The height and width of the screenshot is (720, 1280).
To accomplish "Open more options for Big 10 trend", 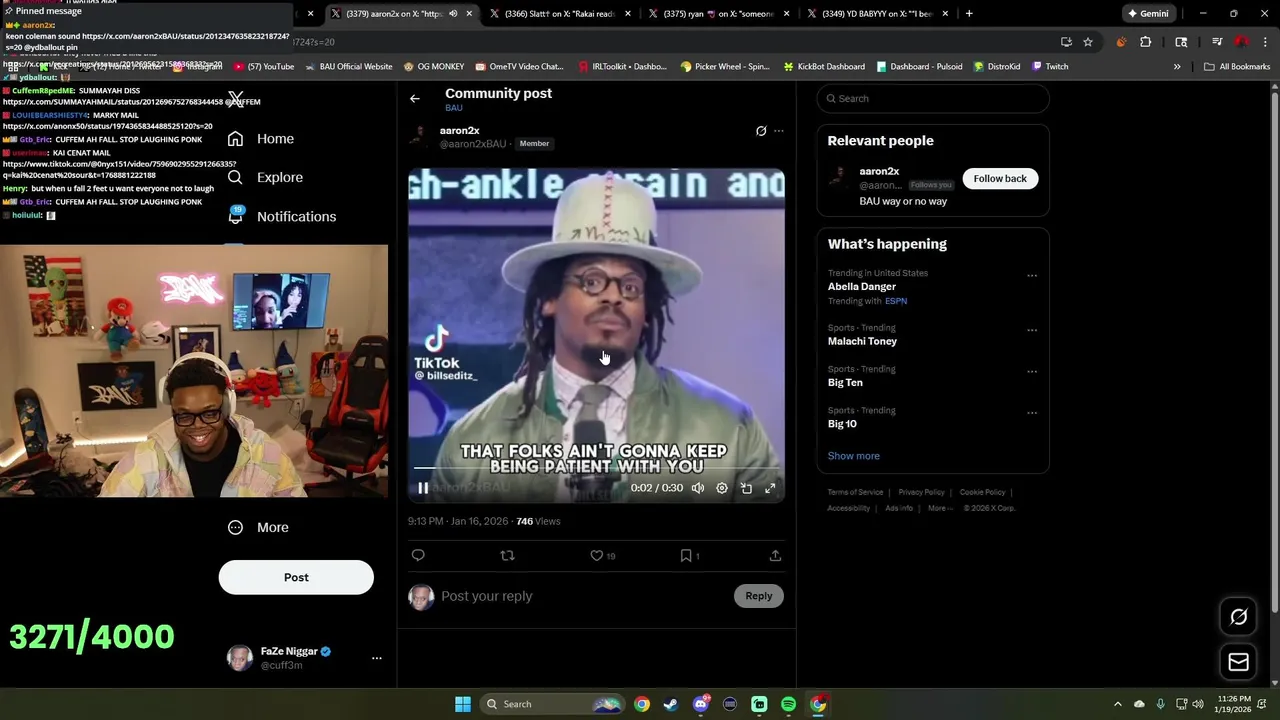I will 1032,413.
